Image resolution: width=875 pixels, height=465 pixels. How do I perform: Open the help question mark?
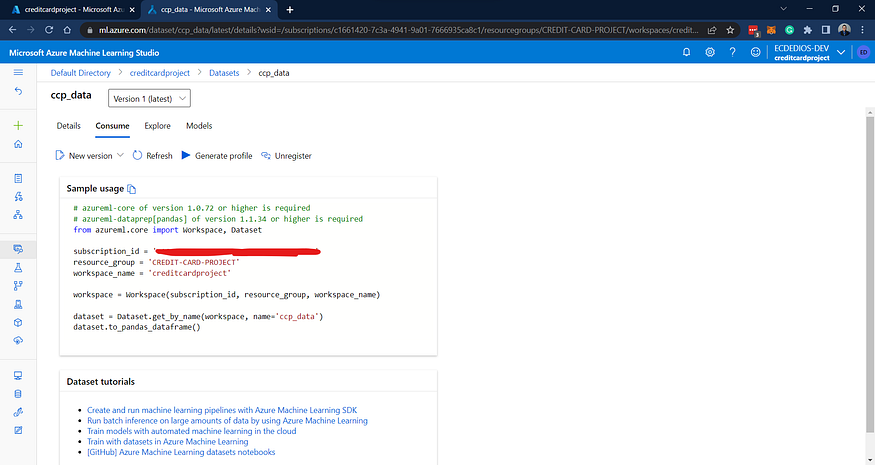(732, 52)
